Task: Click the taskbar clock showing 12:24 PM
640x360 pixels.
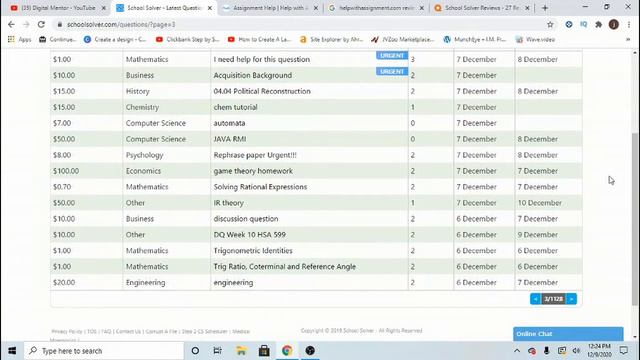Action: tap(600, 350)
